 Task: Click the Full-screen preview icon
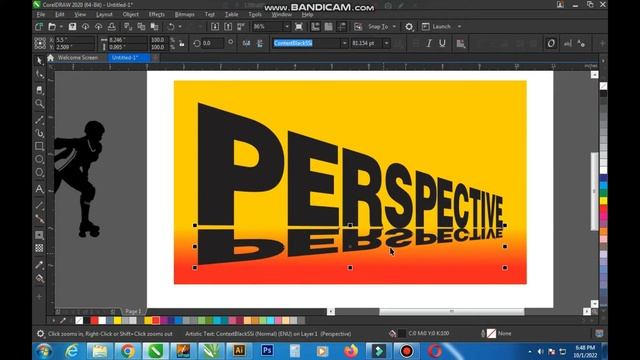[x=299, y=27]
